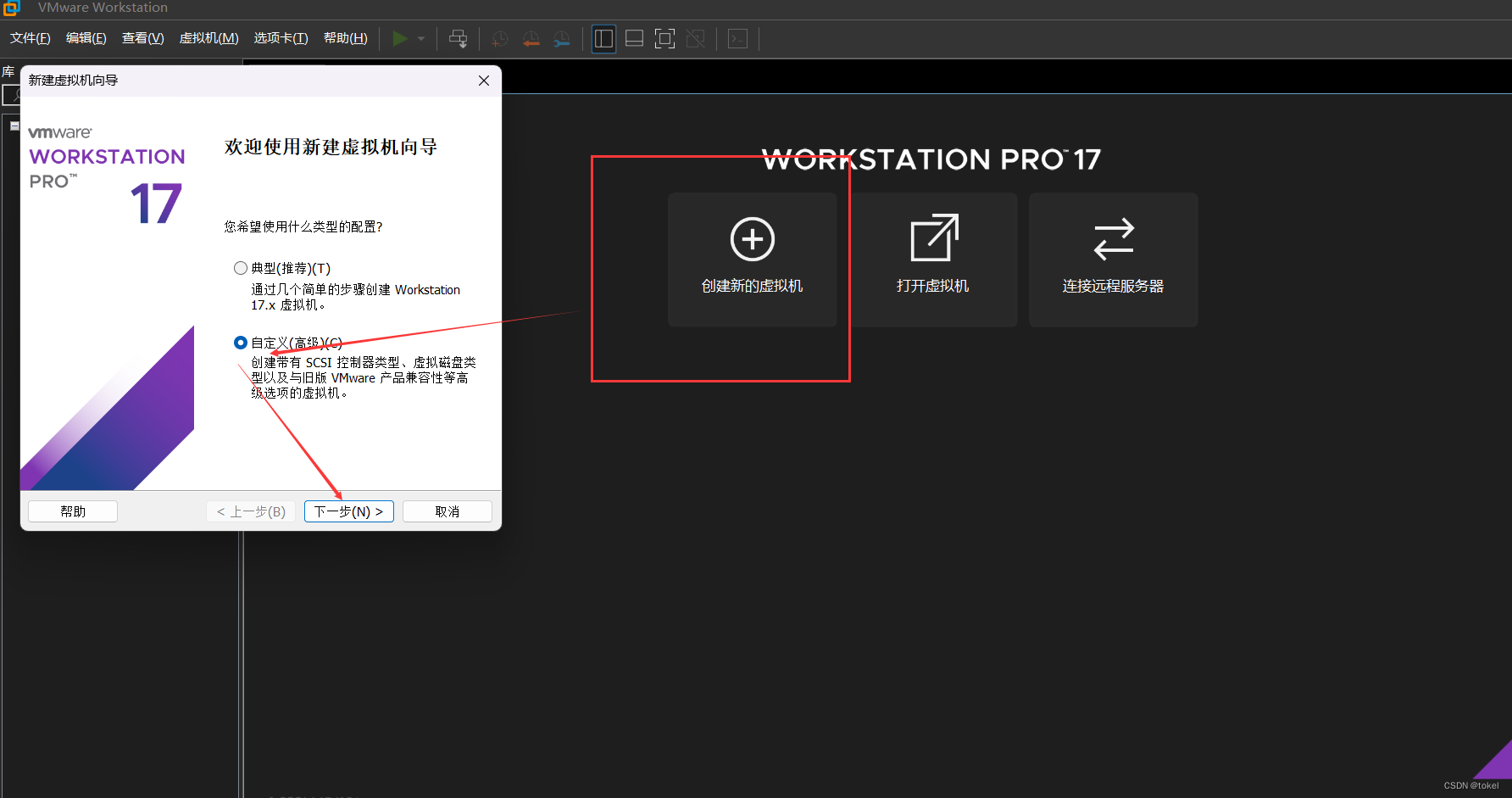Click the Unity mode toolbar icon
The width and height of the screenshot is (1512, 798).
coord(696,39)
